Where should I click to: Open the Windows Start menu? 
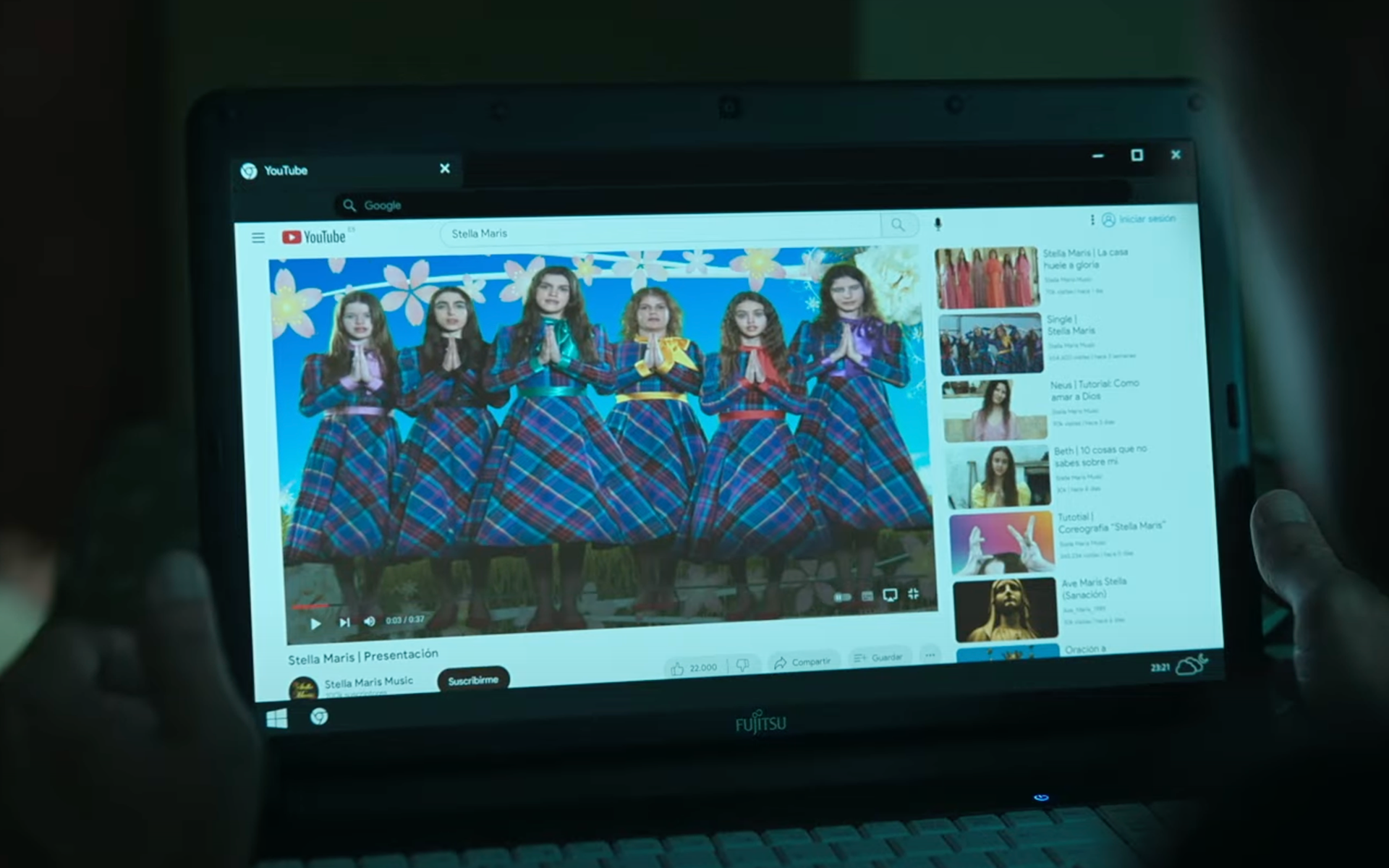tap(277, 719)
